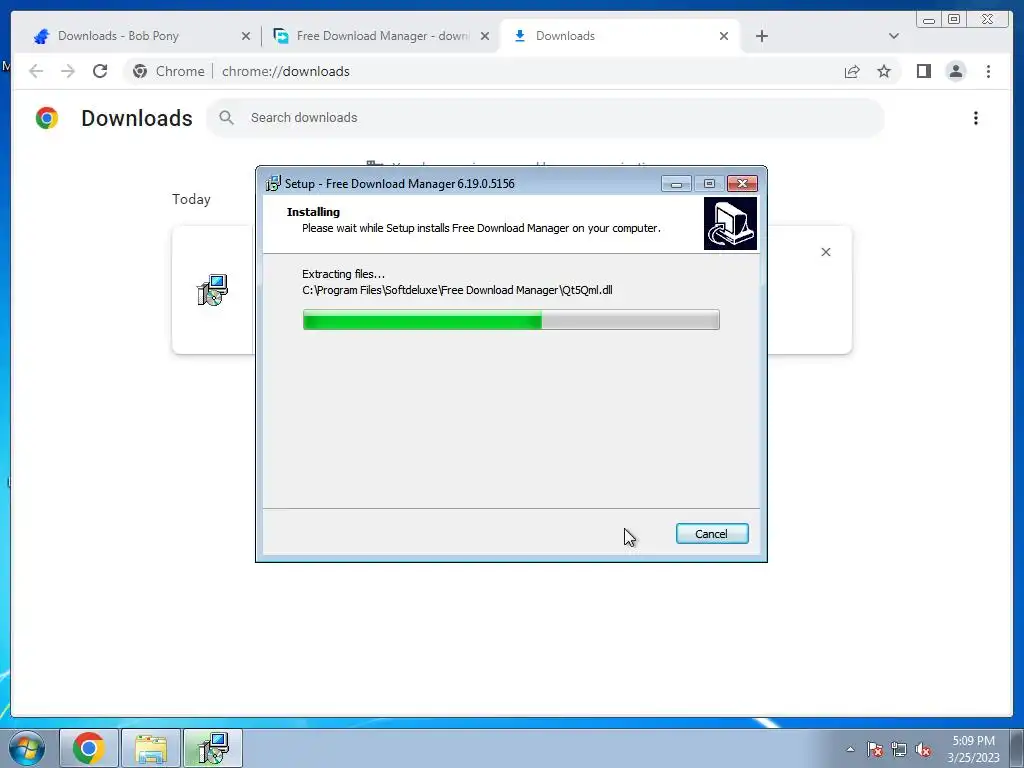Click the Search downloads field
This screenshot has width=1024, height=768.
(x=545, y=118)
